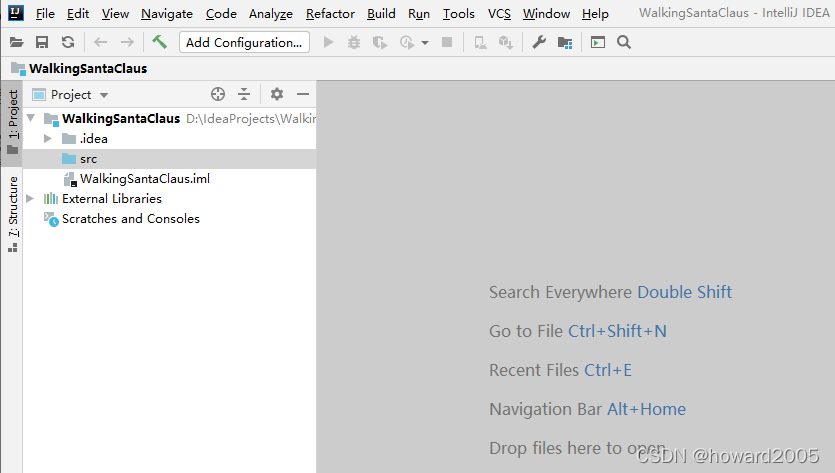Click the Ctrl+Shift+N shortcut text

[x=617, y=331]
